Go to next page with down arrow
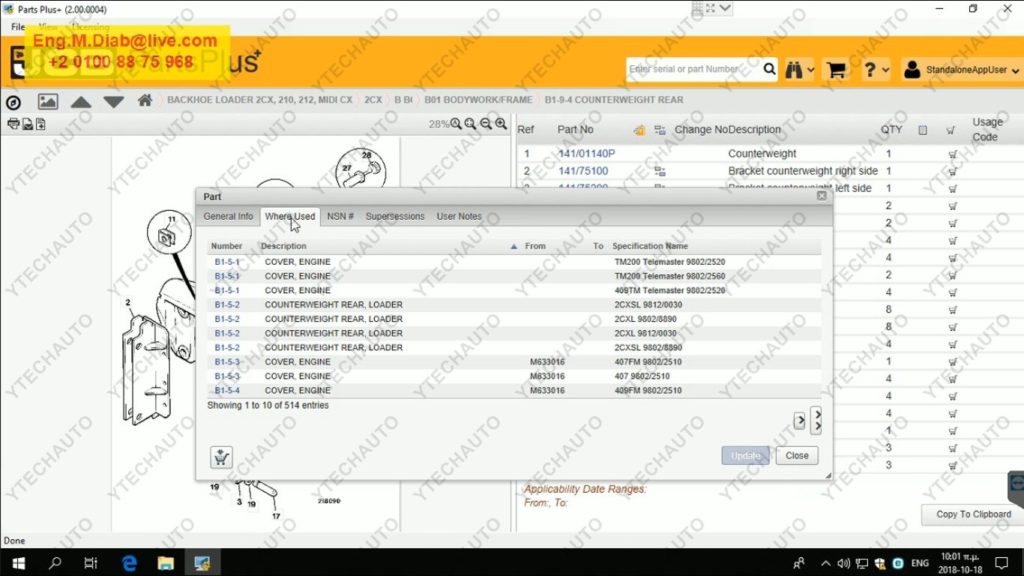This screenshot has width=1024, height=576. pos(113,102)
